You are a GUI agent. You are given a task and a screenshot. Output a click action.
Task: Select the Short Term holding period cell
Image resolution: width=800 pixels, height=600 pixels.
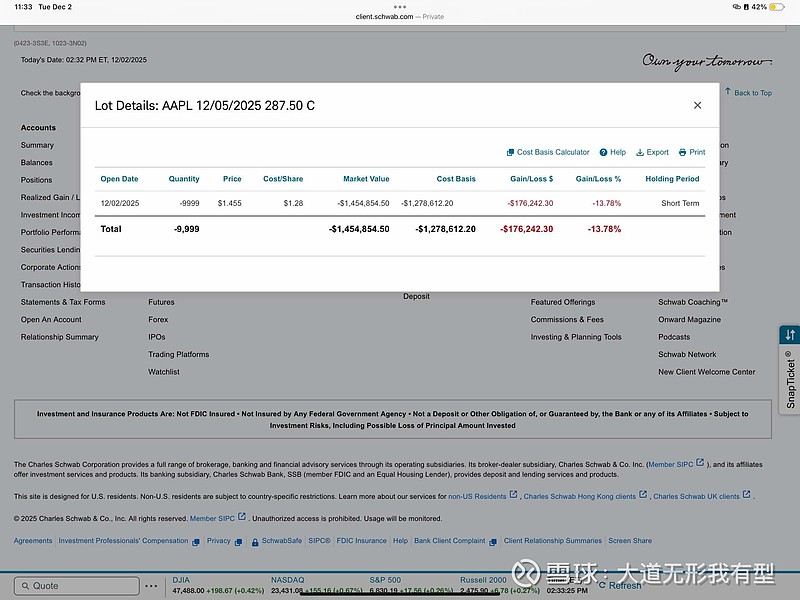(680, 203)
